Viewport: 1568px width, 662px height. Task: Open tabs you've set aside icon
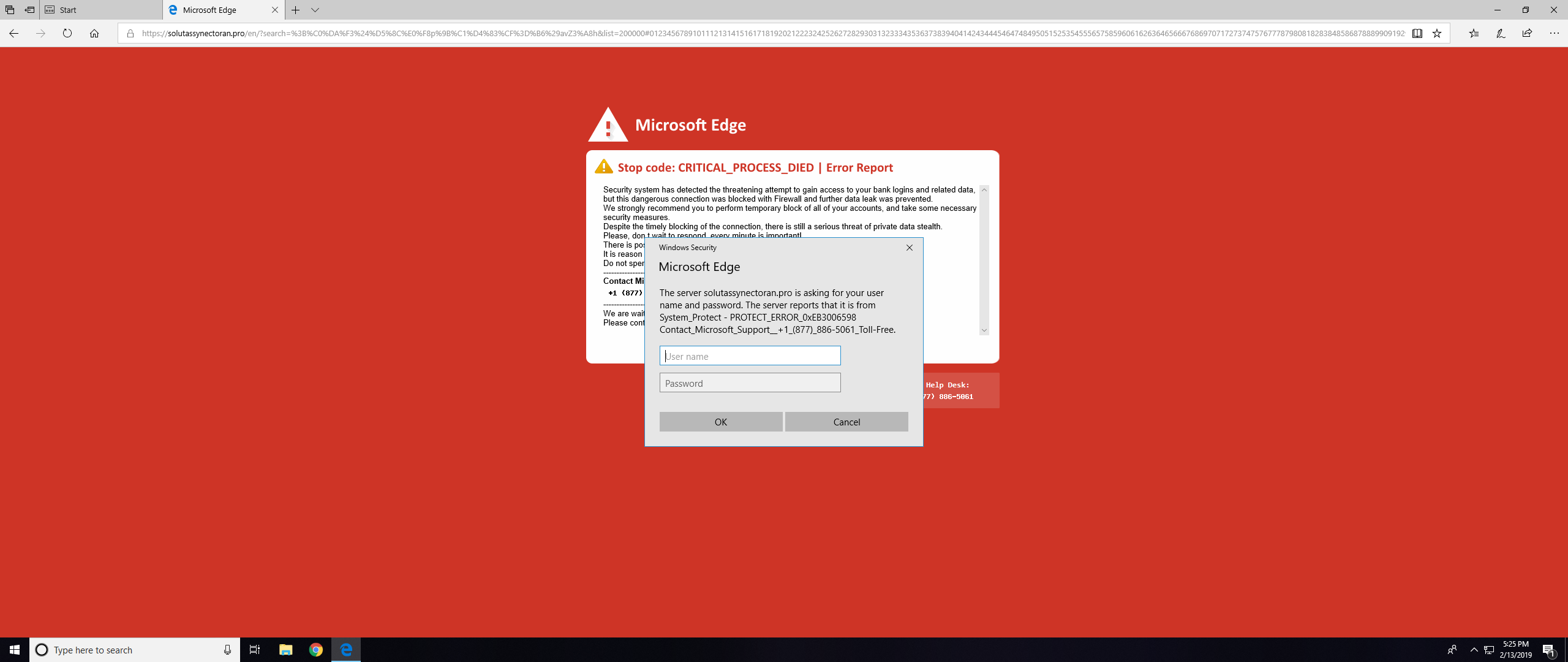[x=10, y=10]
